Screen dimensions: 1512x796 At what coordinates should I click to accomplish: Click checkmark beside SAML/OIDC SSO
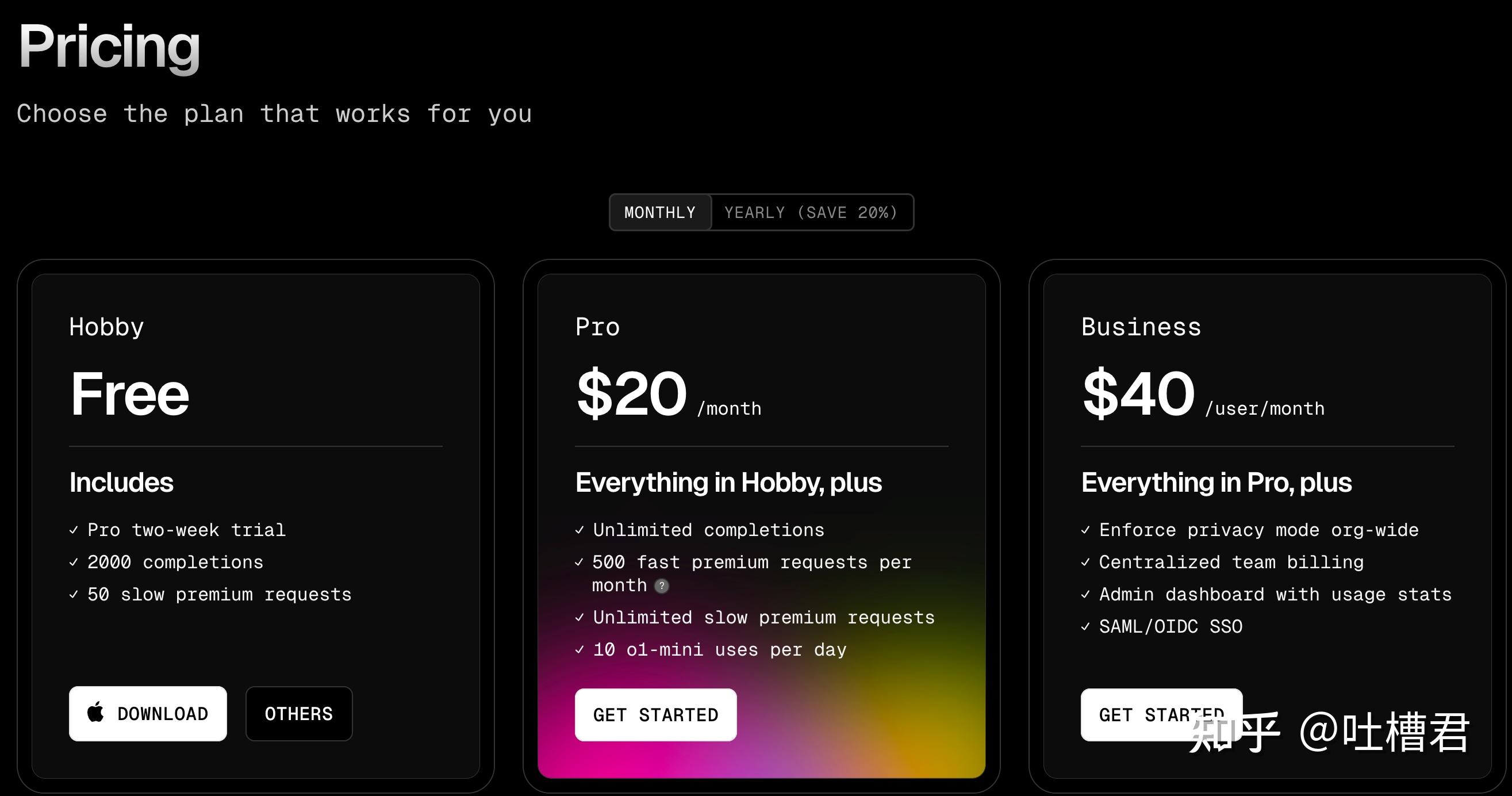1085,627
